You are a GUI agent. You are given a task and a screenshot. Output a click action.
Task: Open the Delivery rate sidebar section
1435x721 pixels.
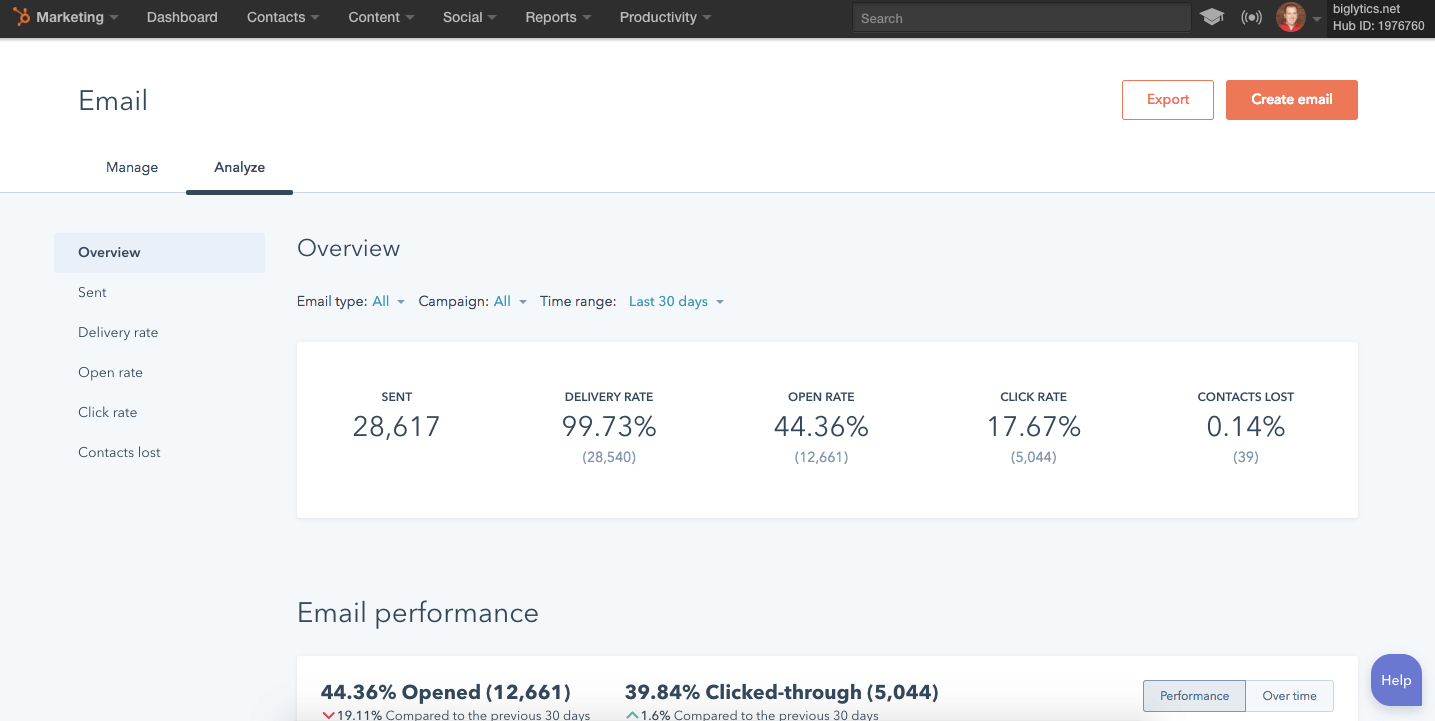[x=118, y=332]
